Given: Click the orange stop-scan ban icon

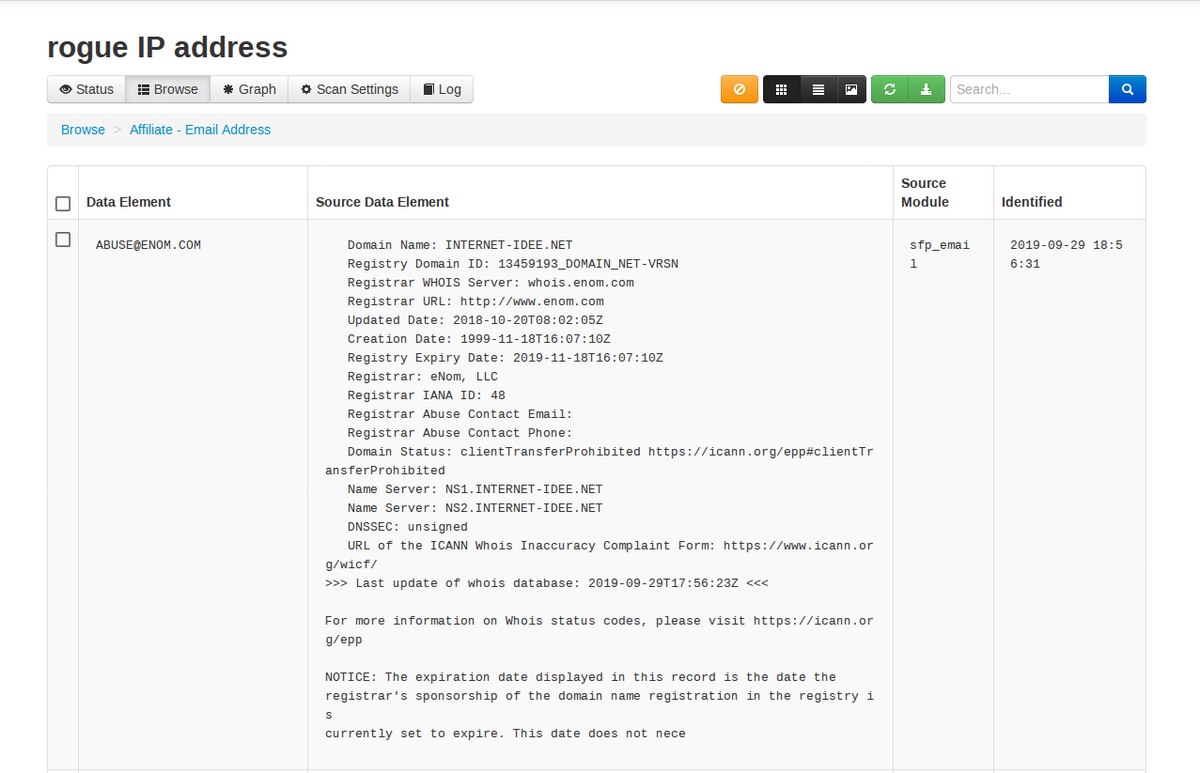Looking at the screenshot, I should pyautogui.click(x=739, y=89).
